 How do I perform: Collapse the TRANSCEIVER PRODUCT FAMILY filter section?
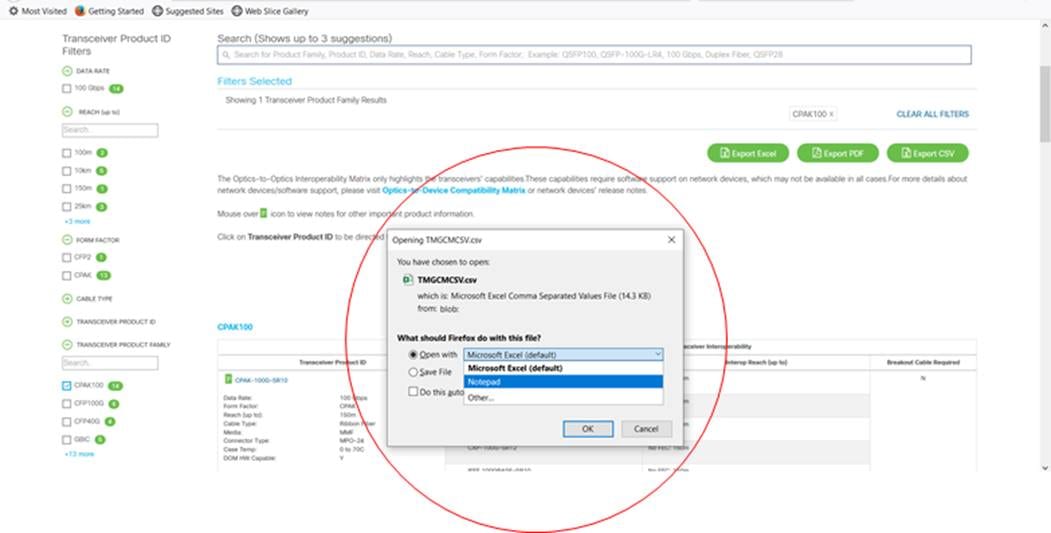(x=67, y=345)
